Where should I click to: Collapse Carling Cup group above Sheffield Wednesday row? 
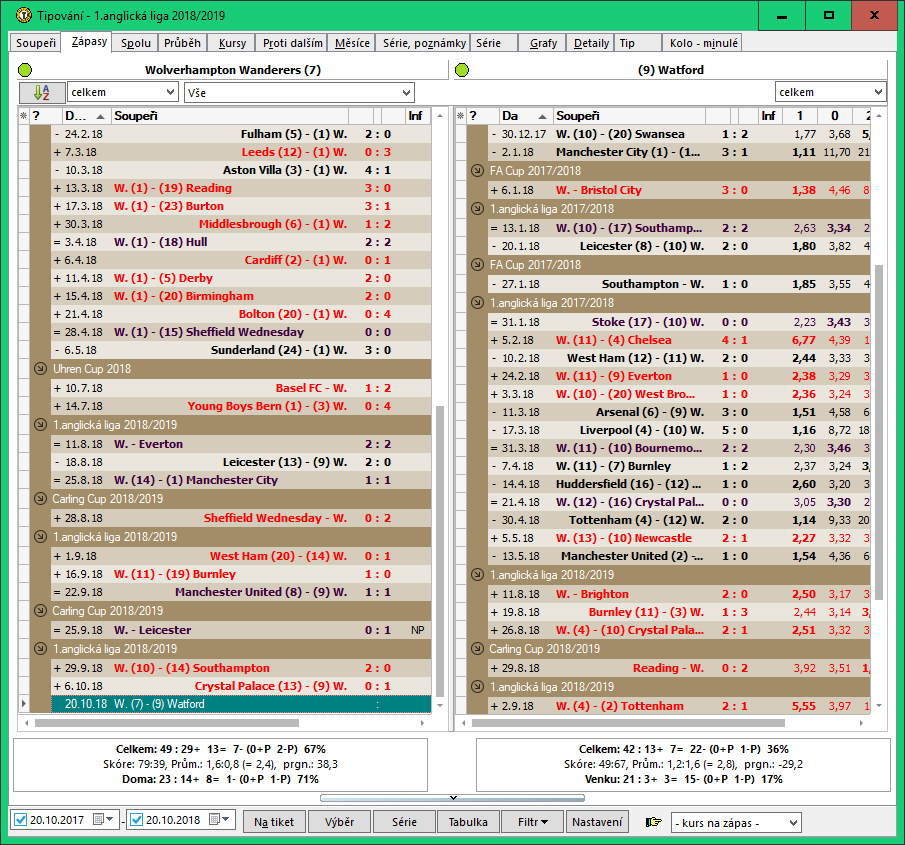pos(40,498)
